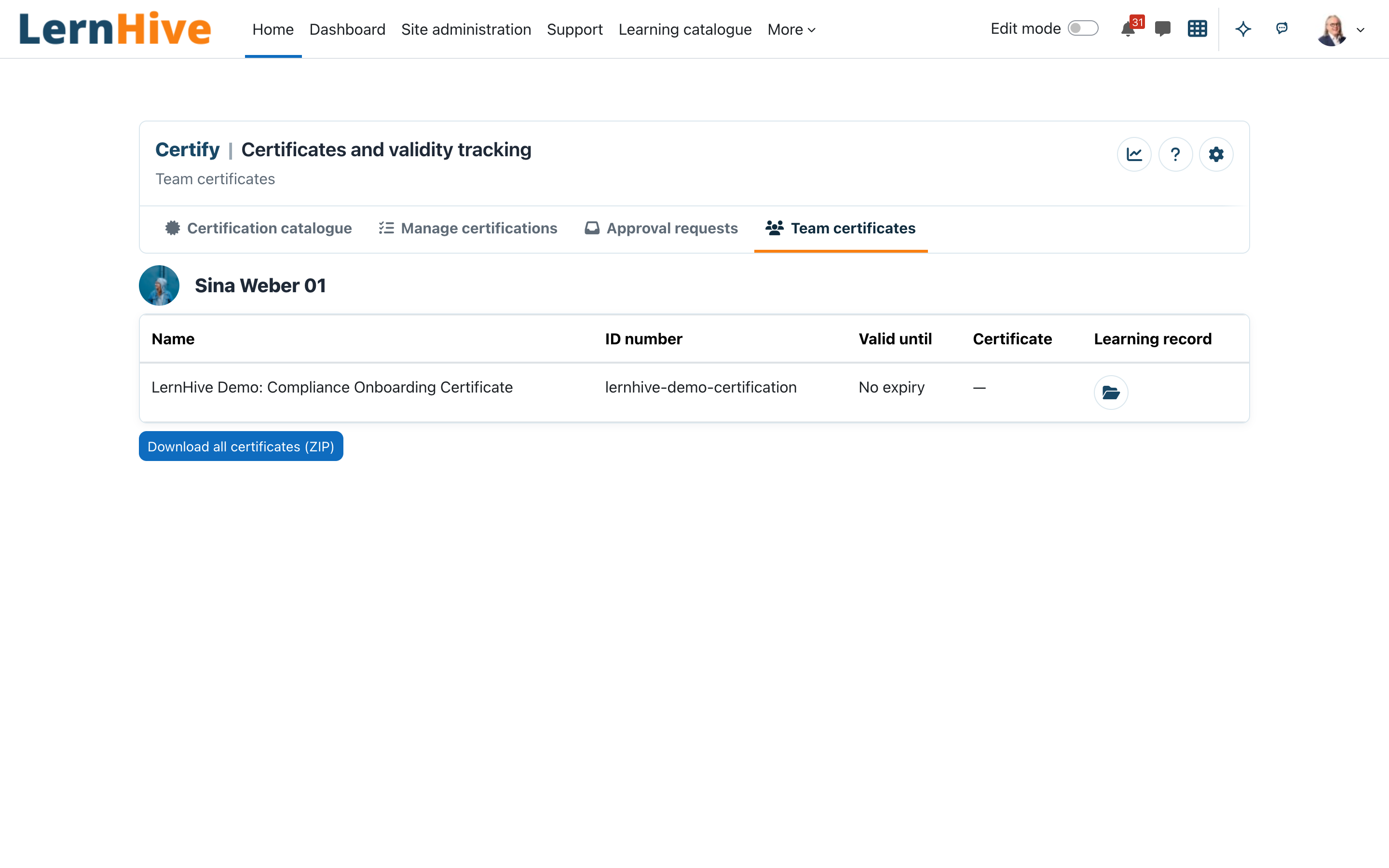Open the messaging drawer speech bubble
1389x868 pixels.
point(1162,29)
